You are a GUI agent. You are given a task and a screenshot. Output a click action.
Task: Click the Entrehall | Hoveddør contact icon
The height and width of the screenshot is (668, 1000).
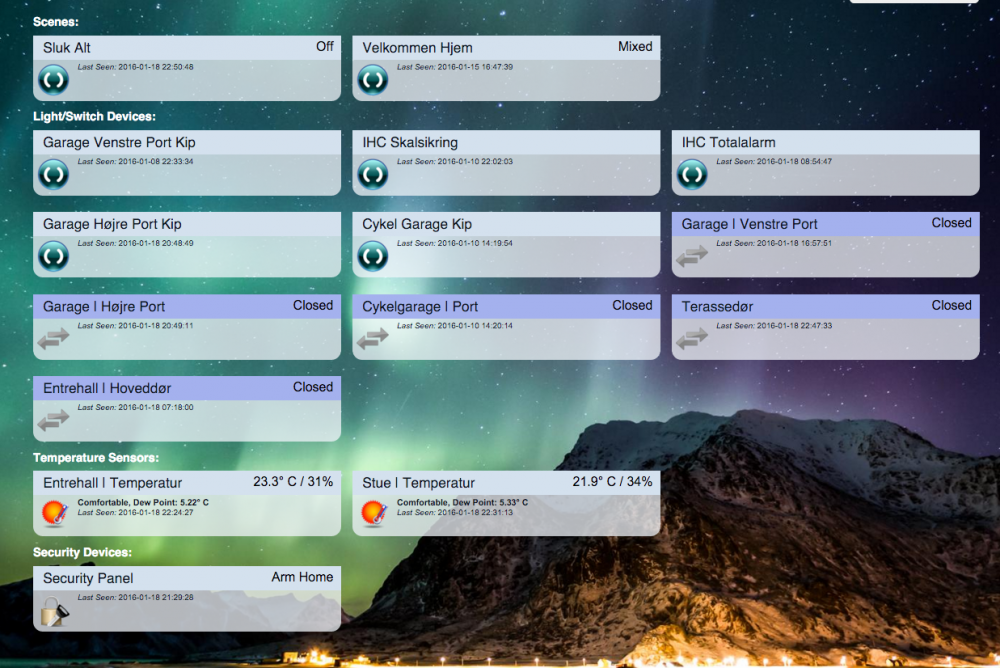pyautogui.click(x=53, y=420)
